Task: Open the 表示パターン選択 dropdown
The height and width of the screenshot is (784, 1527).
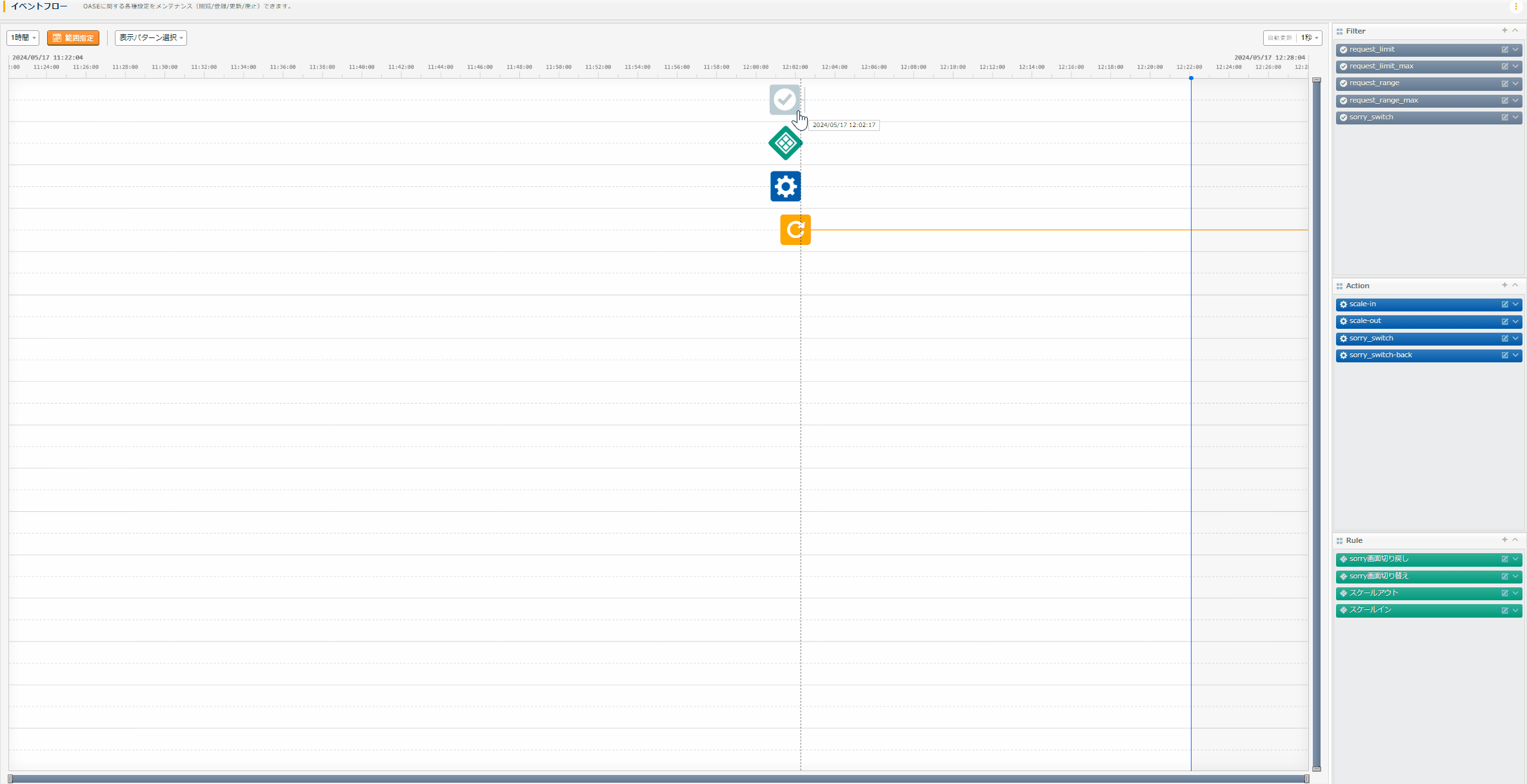Action: (151, 38)
